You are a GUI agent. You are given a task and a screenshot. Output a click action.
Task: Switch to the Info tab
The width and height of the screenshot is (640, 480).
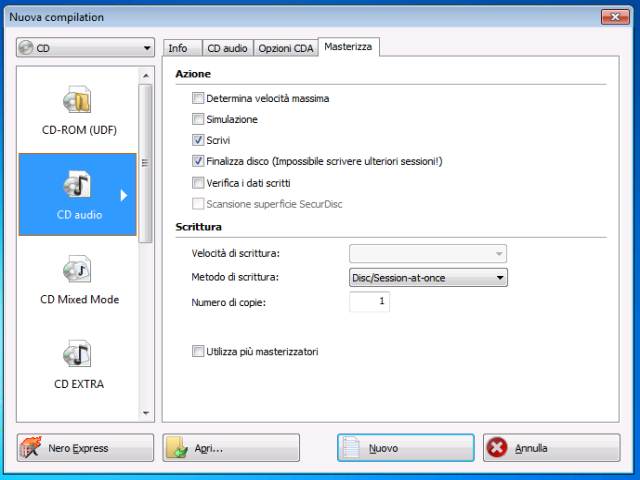click(178, 48)
